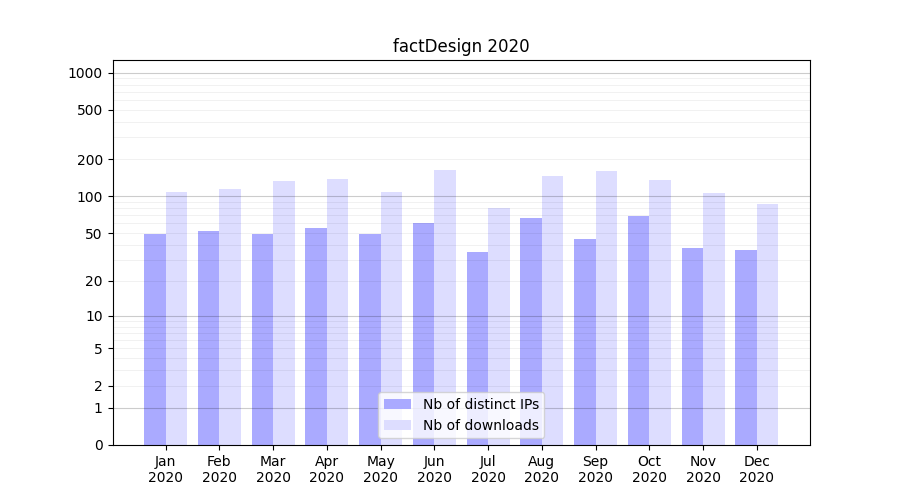
Task: Select the "Nb of distinct IPs" legend text
Action: pyautogui.click(x=480, y=404)
